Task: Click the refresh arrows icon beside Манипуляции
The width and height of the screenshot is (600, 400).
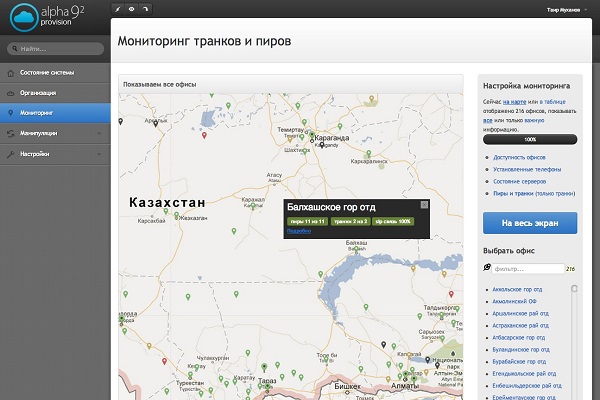Action: 11,133
